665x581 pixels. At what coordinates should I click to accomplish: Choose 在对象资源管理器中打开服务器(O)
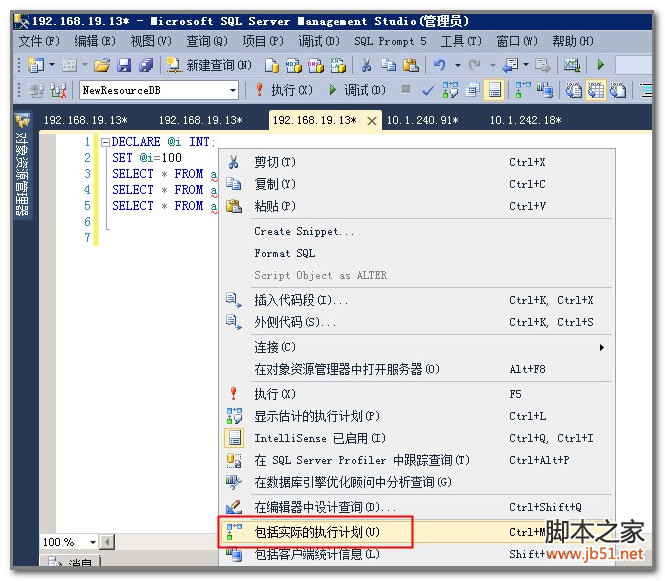(x=417, y=369)
